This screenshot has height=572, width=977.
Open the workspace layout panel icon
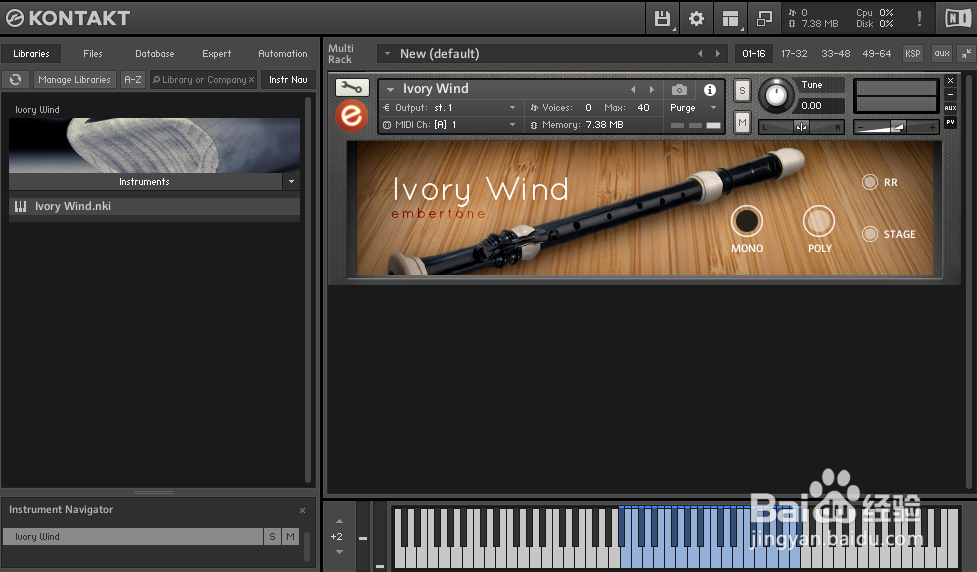730,19
